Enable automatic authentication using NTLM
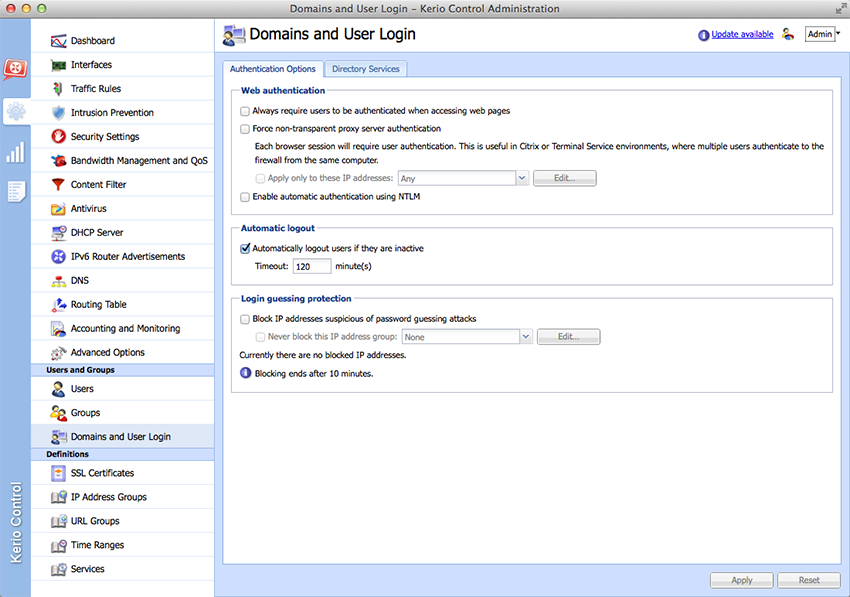Image resolution: width=850 pixels, height=597 pixels. tap(245, 197)
